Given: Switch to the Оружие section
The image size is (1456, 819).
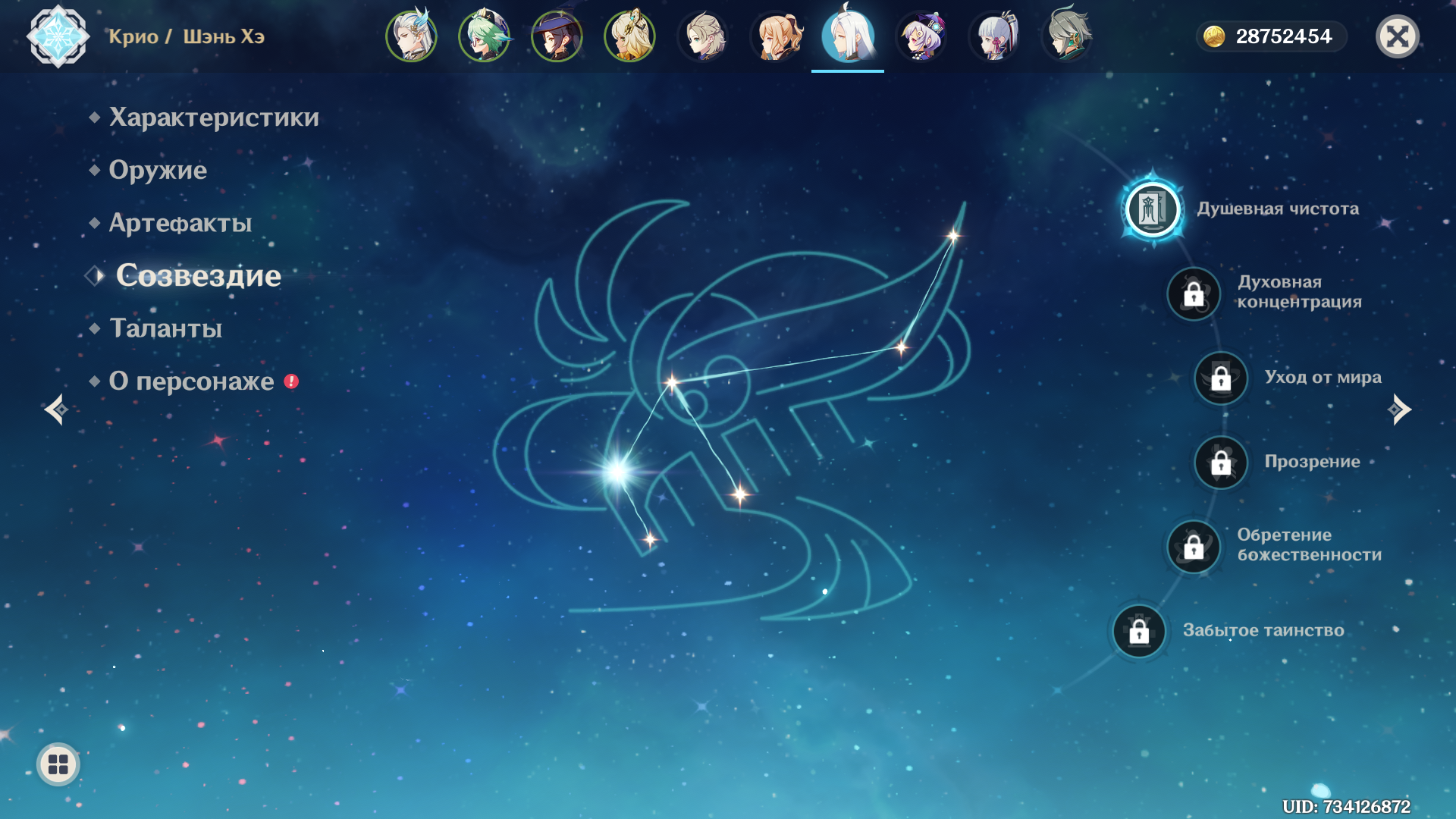Looking at the screenshot, I should tap(158, 171).
